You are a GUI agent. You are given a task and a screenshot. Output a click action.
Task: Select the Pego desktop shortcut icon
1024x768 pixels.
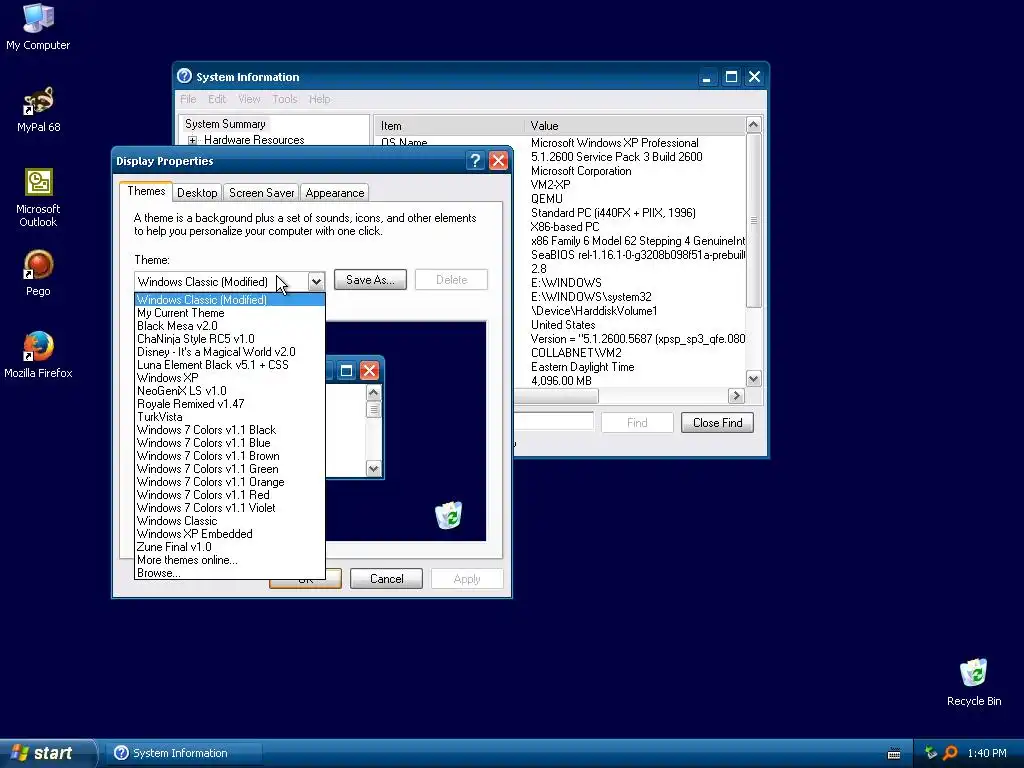pyautogui.click(x=38, y=273)
